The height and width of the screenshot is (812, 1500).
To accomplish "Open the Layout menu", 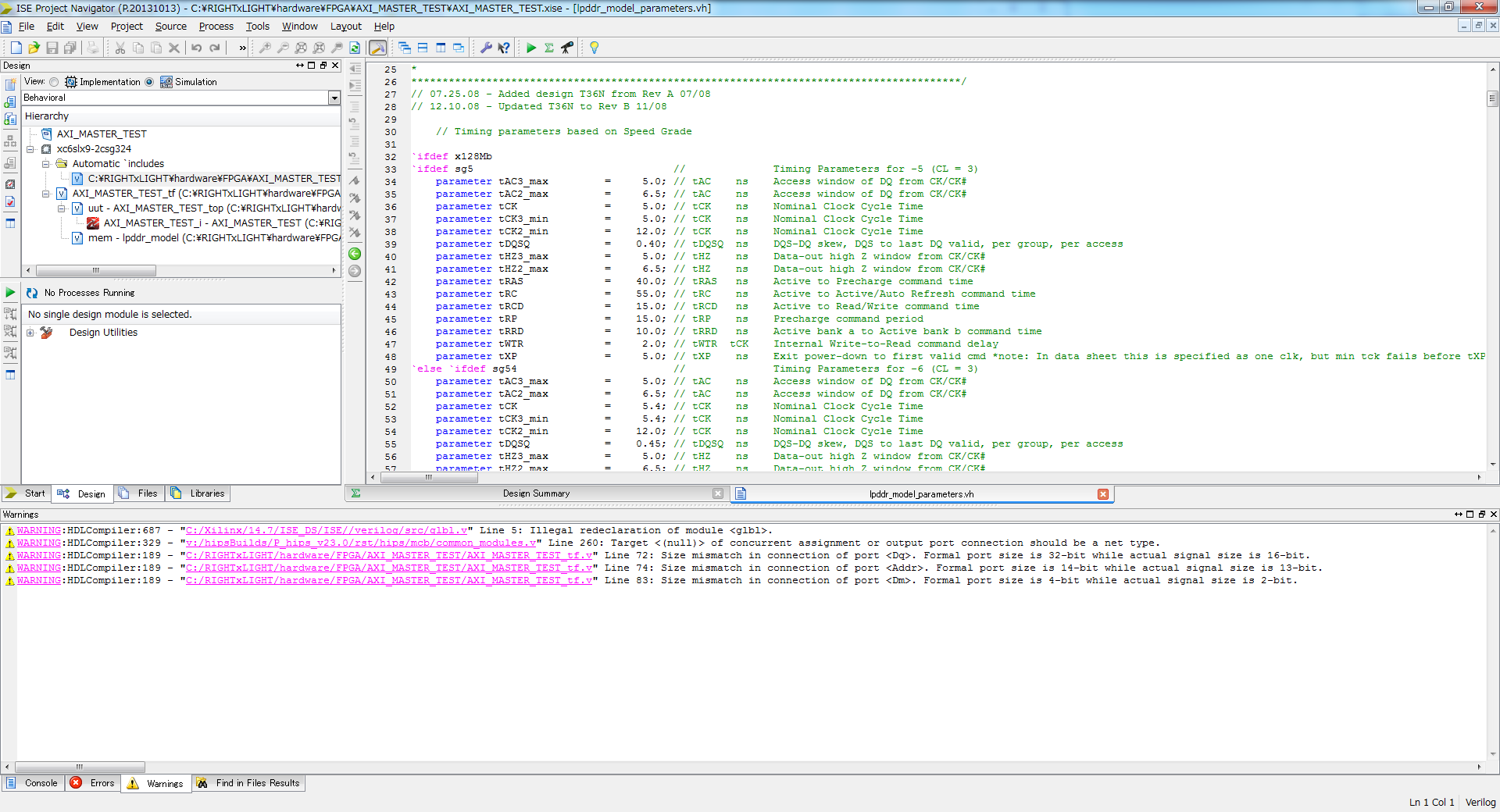I will 346,26.
